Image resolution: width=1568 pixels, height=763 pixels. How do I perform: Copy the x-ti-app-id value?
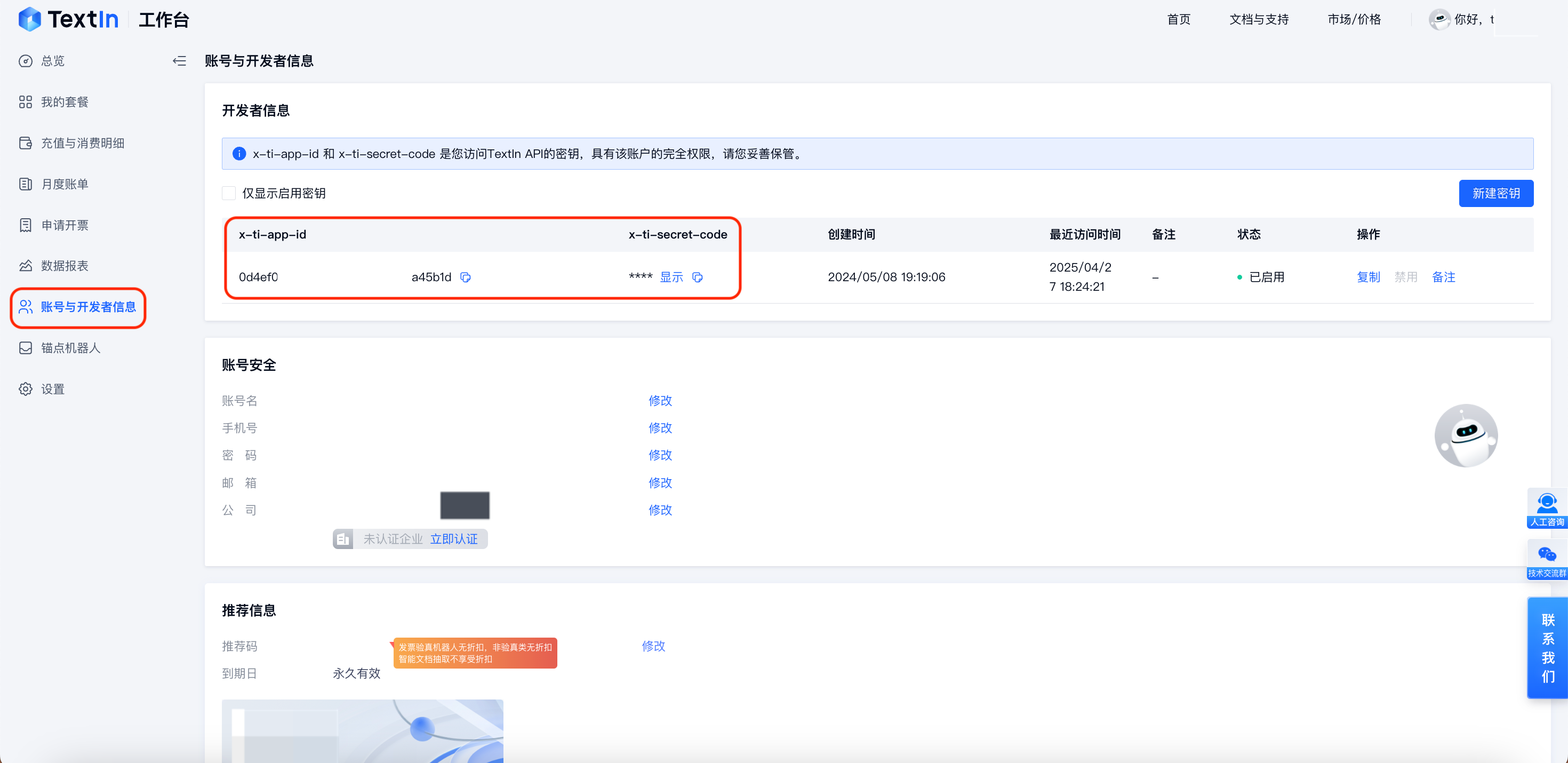tap(465, 277)
